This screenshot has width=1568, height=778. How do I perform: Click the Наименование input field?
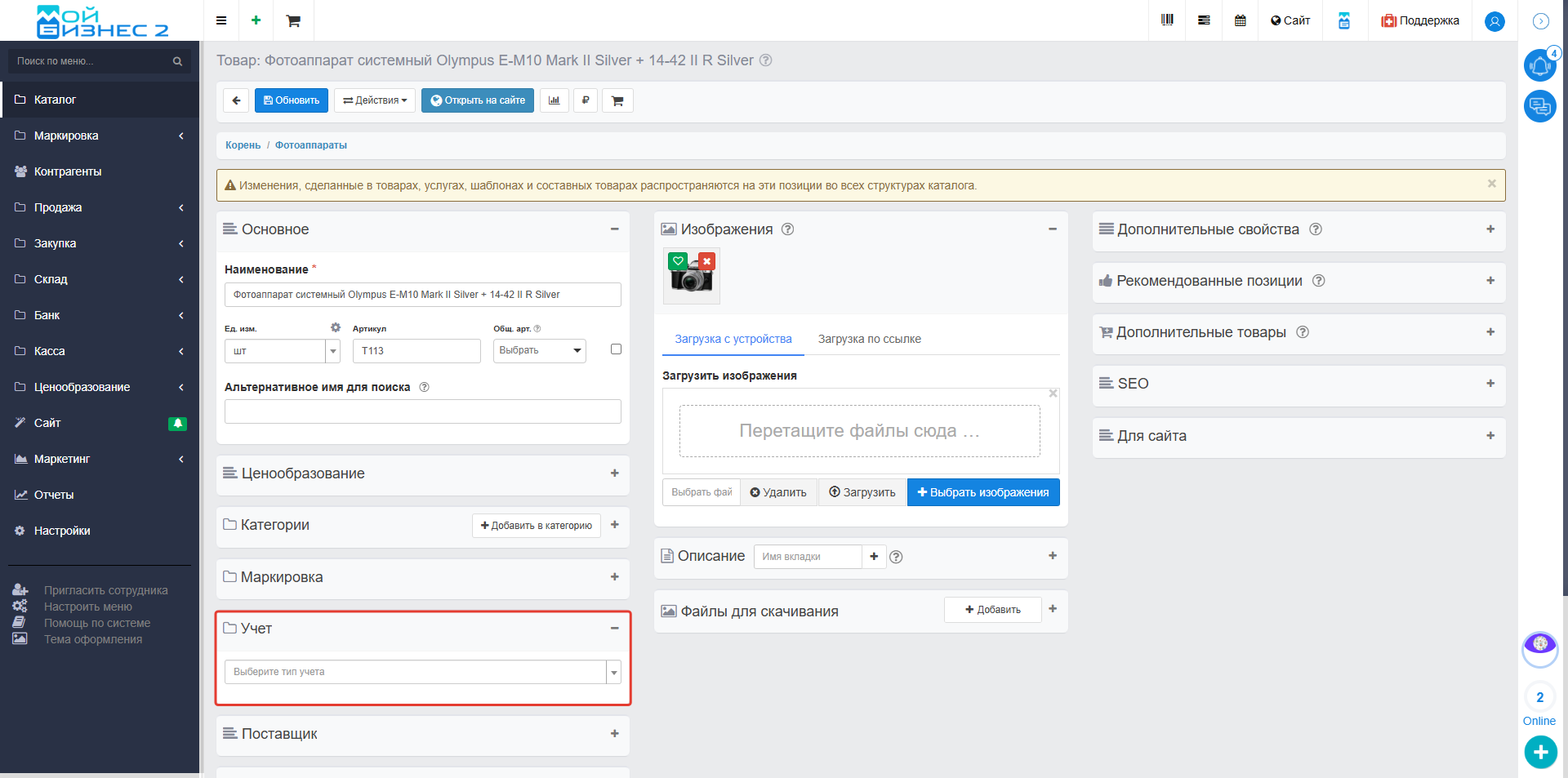pyautogui.click(x=423, y=295)
